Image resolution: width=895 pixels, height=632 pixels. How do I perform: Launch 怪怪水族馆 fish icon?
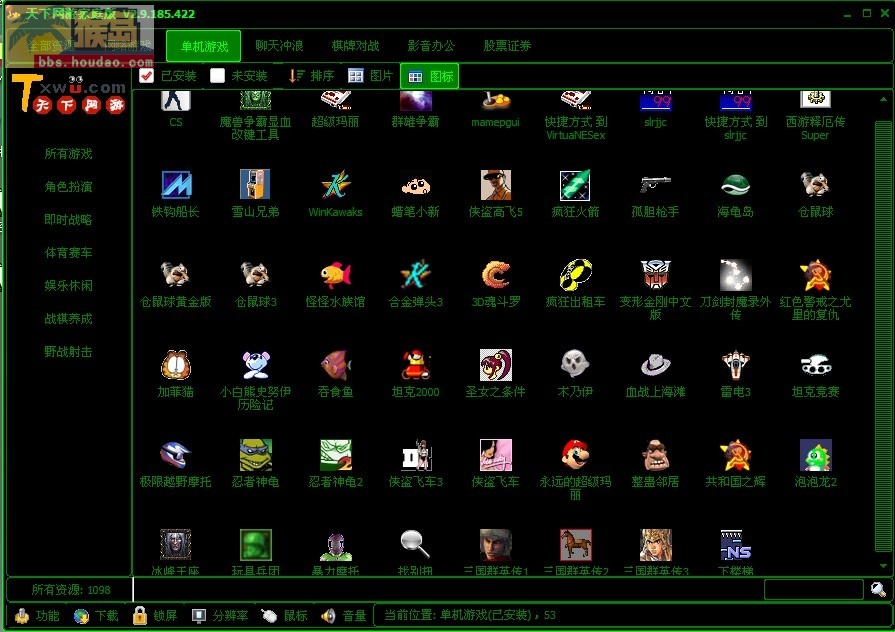[336, 275]
